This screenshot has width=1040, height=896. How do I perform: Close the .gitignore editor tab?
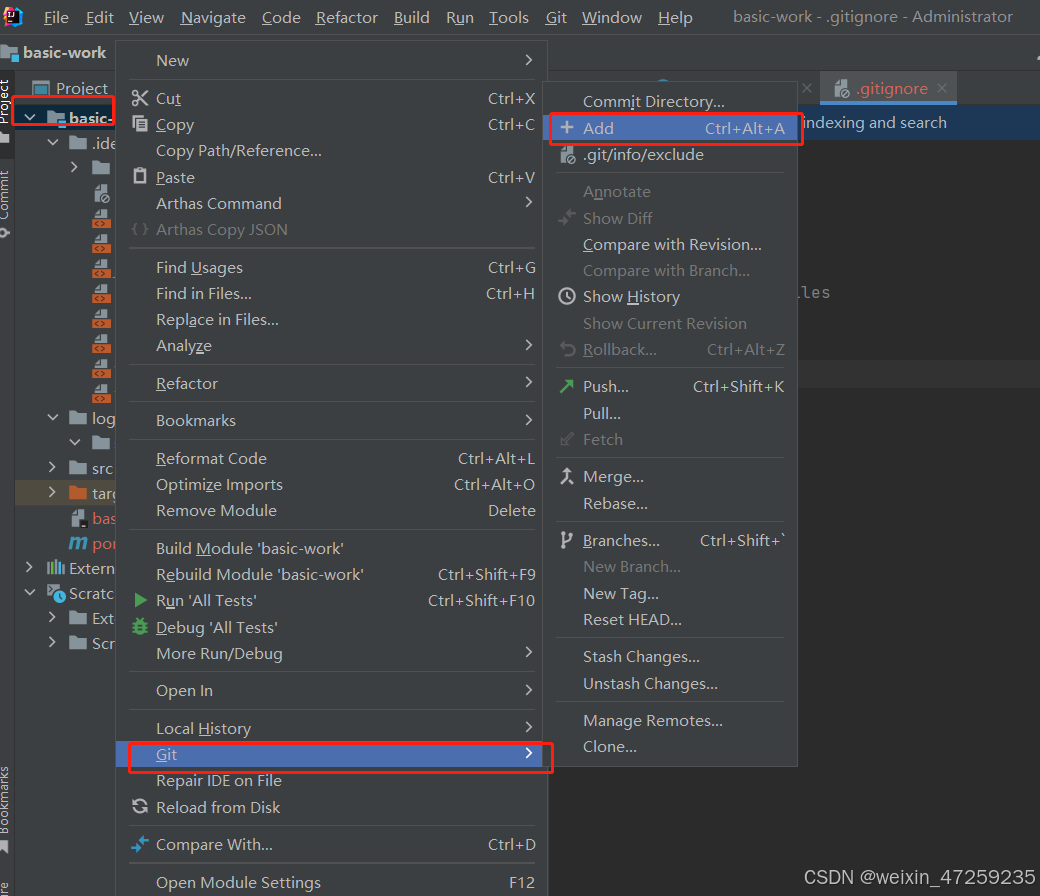coord(942,88)
